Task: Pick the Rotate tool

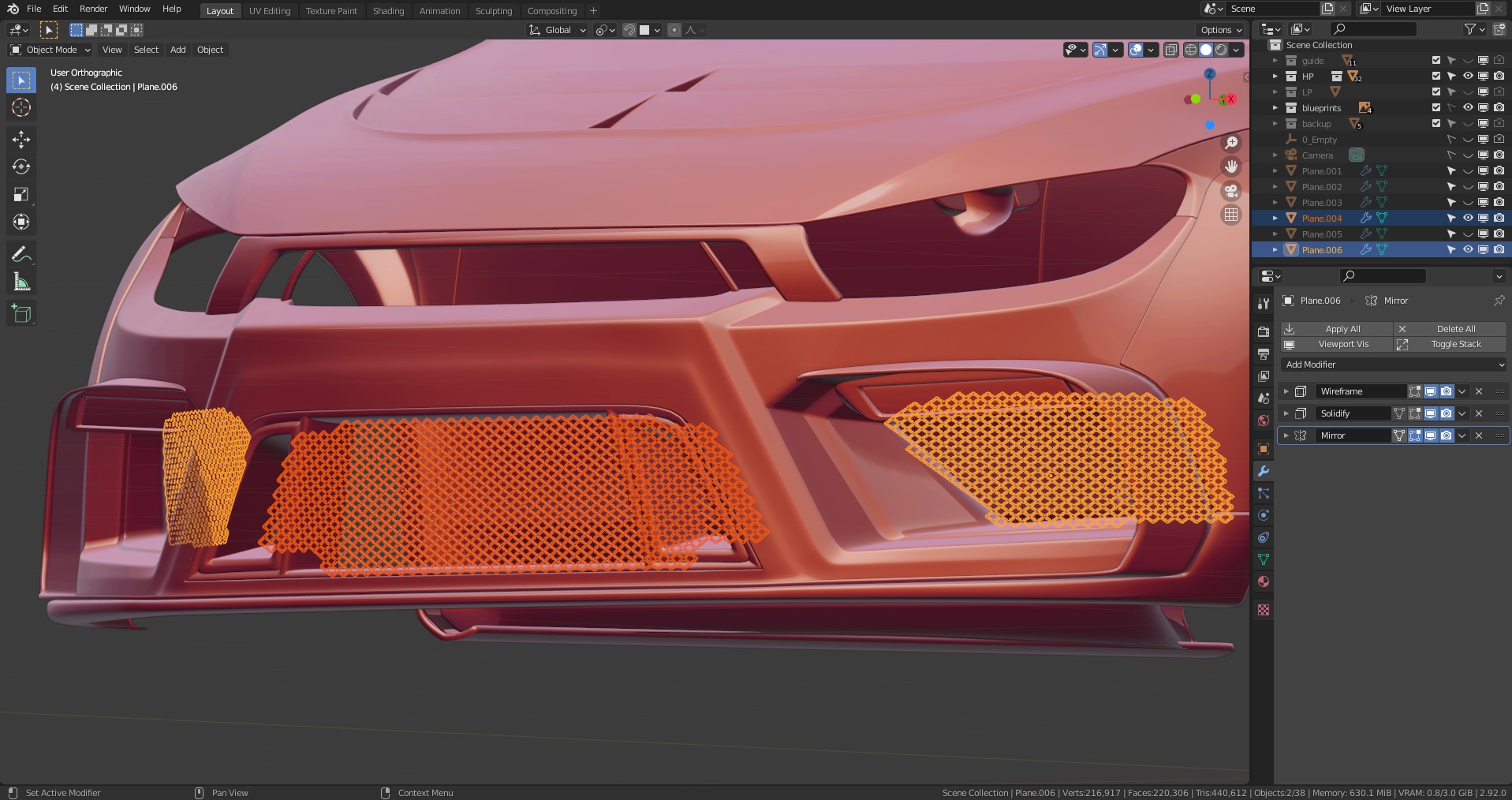Action: 21,167
